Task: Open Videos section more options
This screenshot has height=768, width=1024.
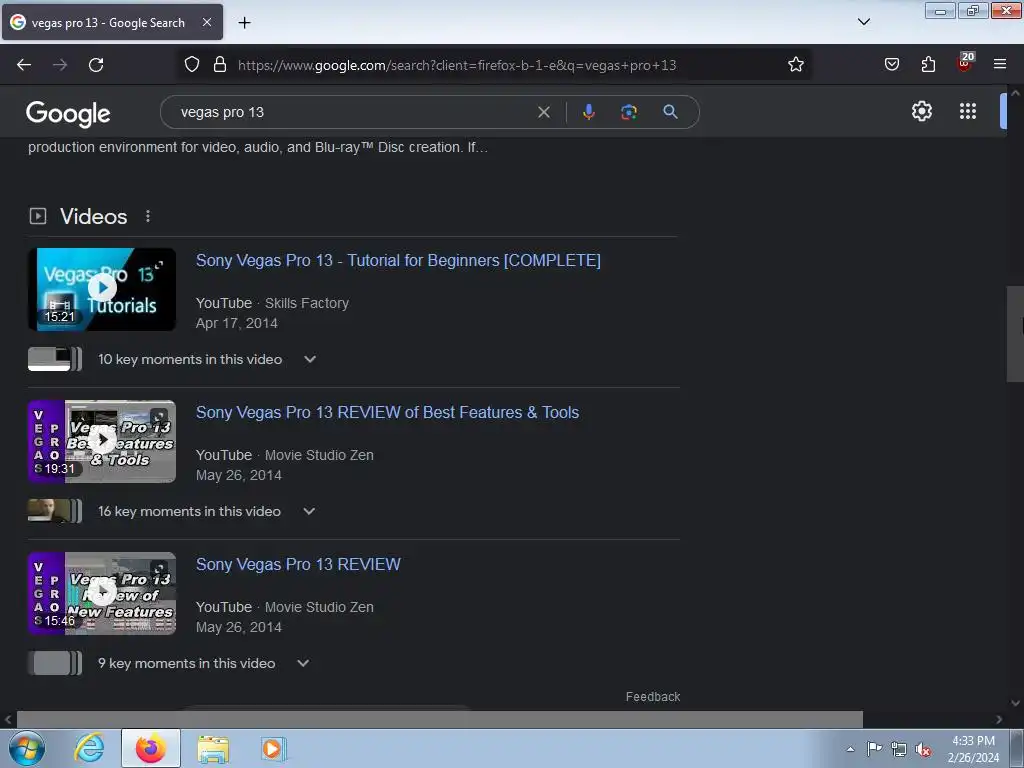Action: [x=148, y=216]
